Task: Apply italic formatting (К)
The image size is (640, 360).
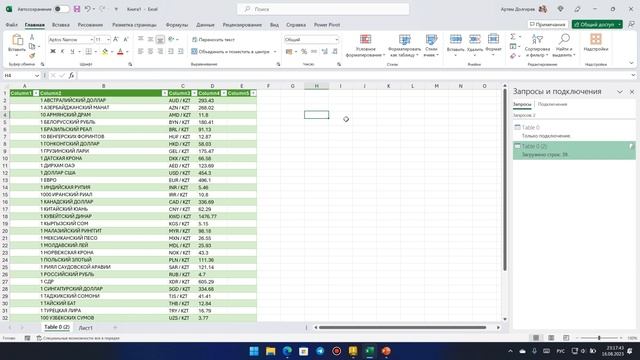Action: pos(62,52)
